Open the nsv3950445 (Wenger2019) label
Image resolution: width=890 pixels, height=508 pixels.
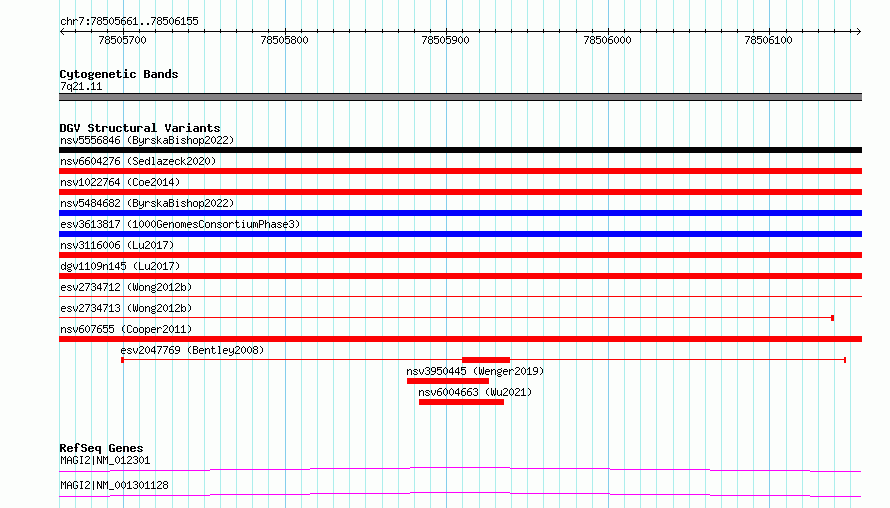(475, 371)
